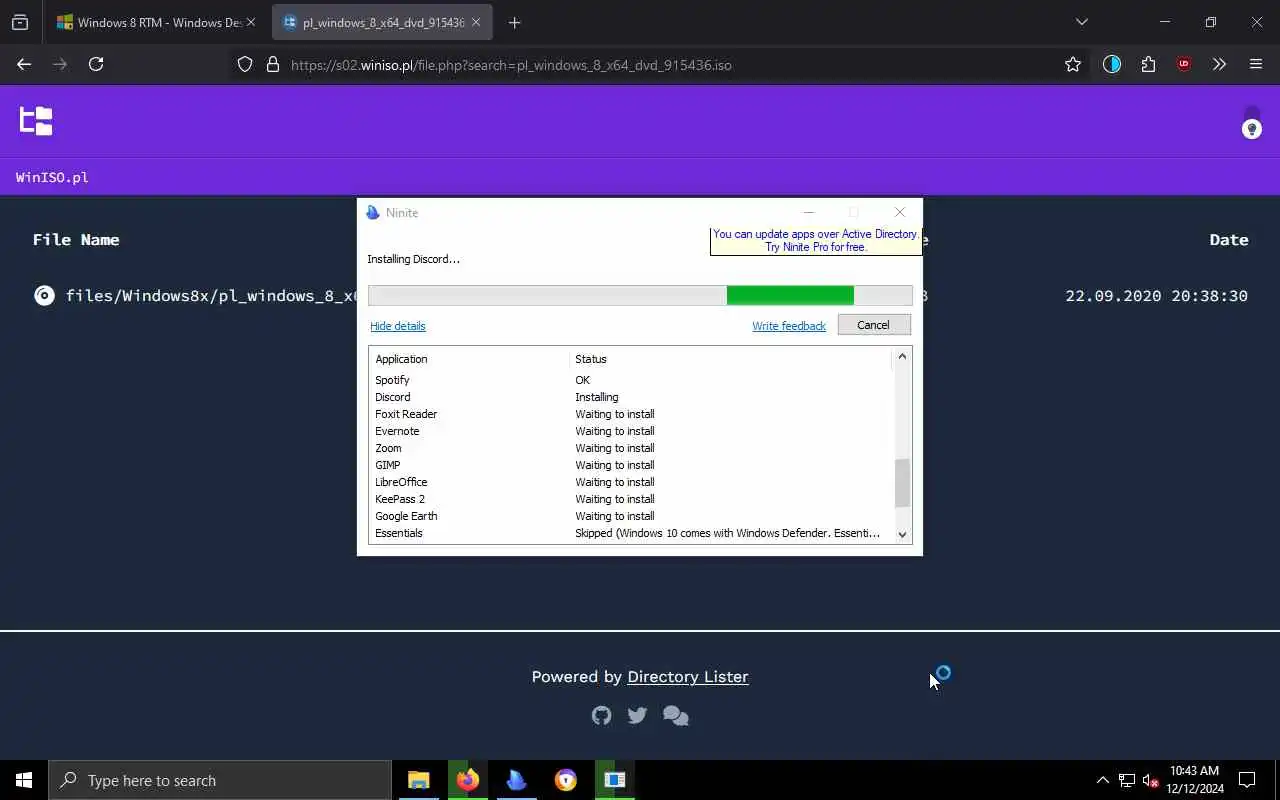
Task: Click the disc icon beside ISO file
Action: [x=44, y=295]
